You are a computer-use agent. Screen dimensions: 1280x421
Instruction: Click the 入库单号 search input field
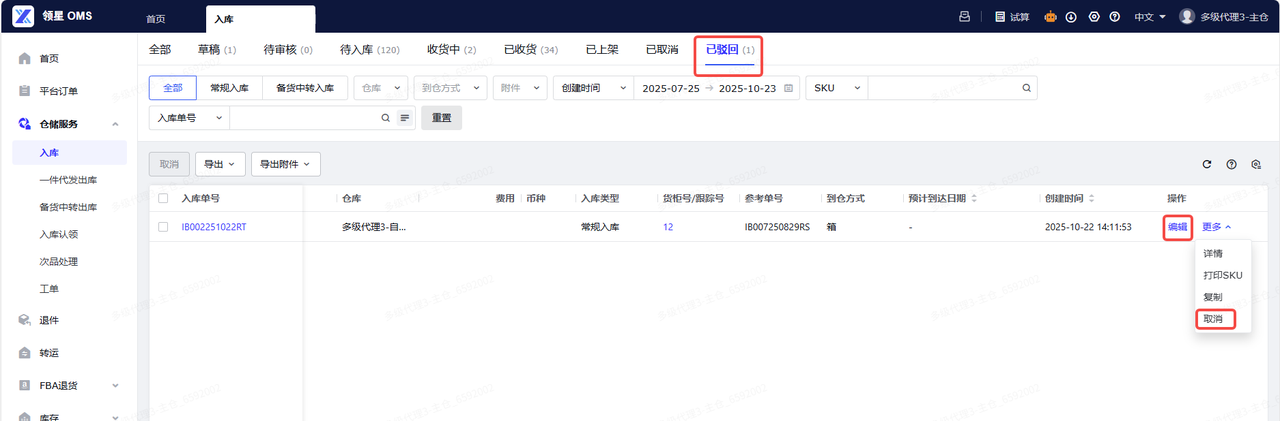click(x=304, y=118)
